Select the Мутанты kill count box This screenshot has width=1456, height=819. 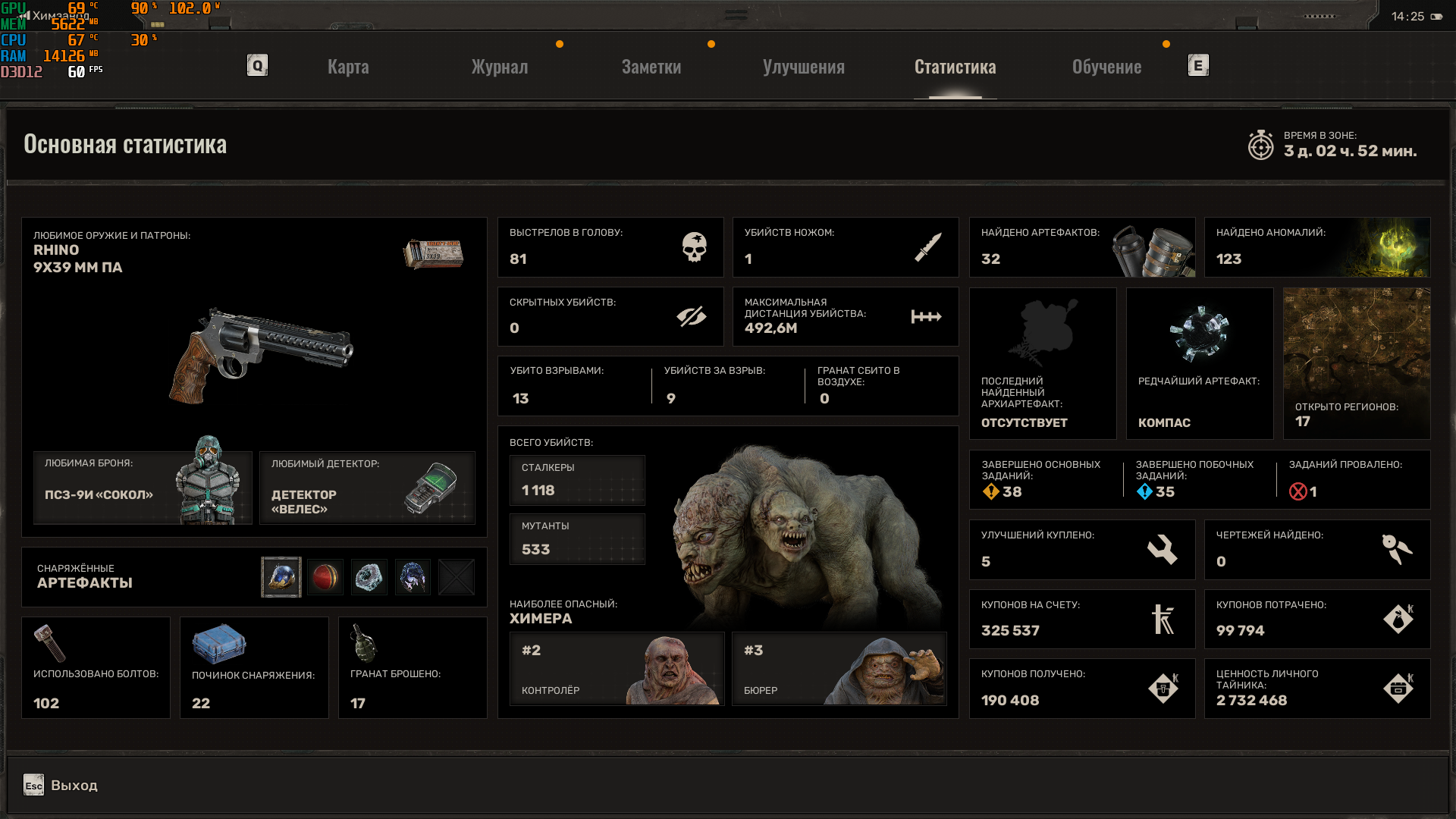coord(577,538)
